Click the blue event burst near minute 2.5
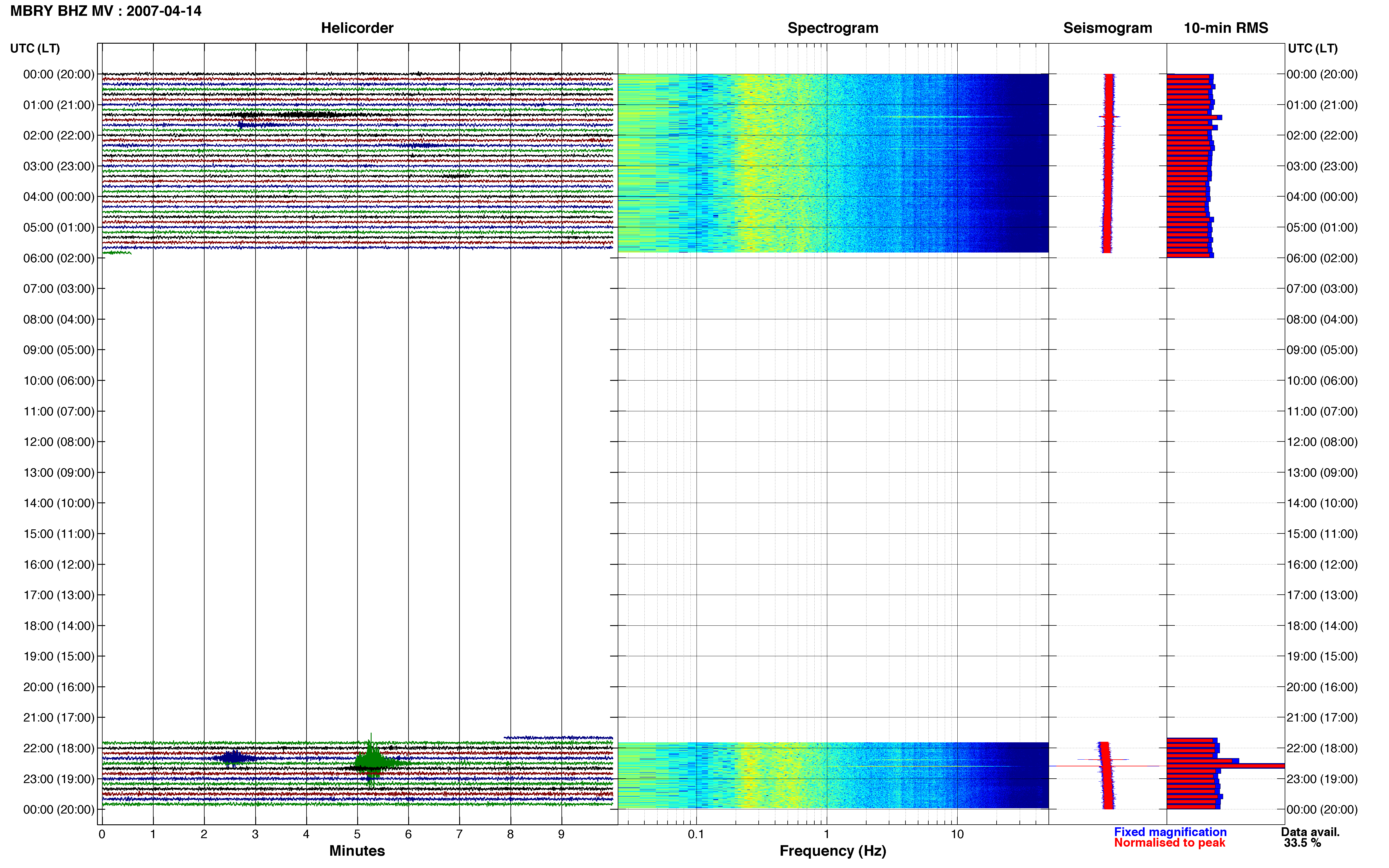This screenshot has width=1389, height=868. [234, 758]
